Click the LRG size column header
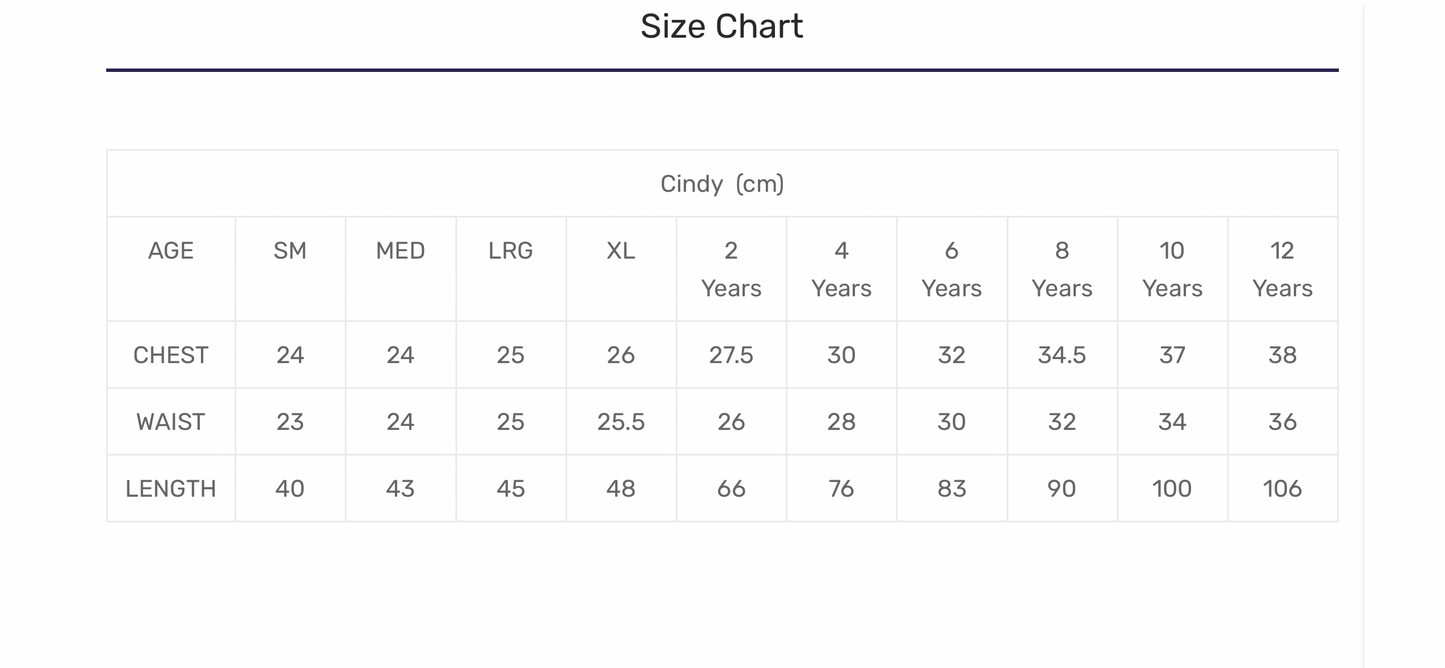Image resolution: width=1445 pixels, height=668 pixels. tap(510, 251)
